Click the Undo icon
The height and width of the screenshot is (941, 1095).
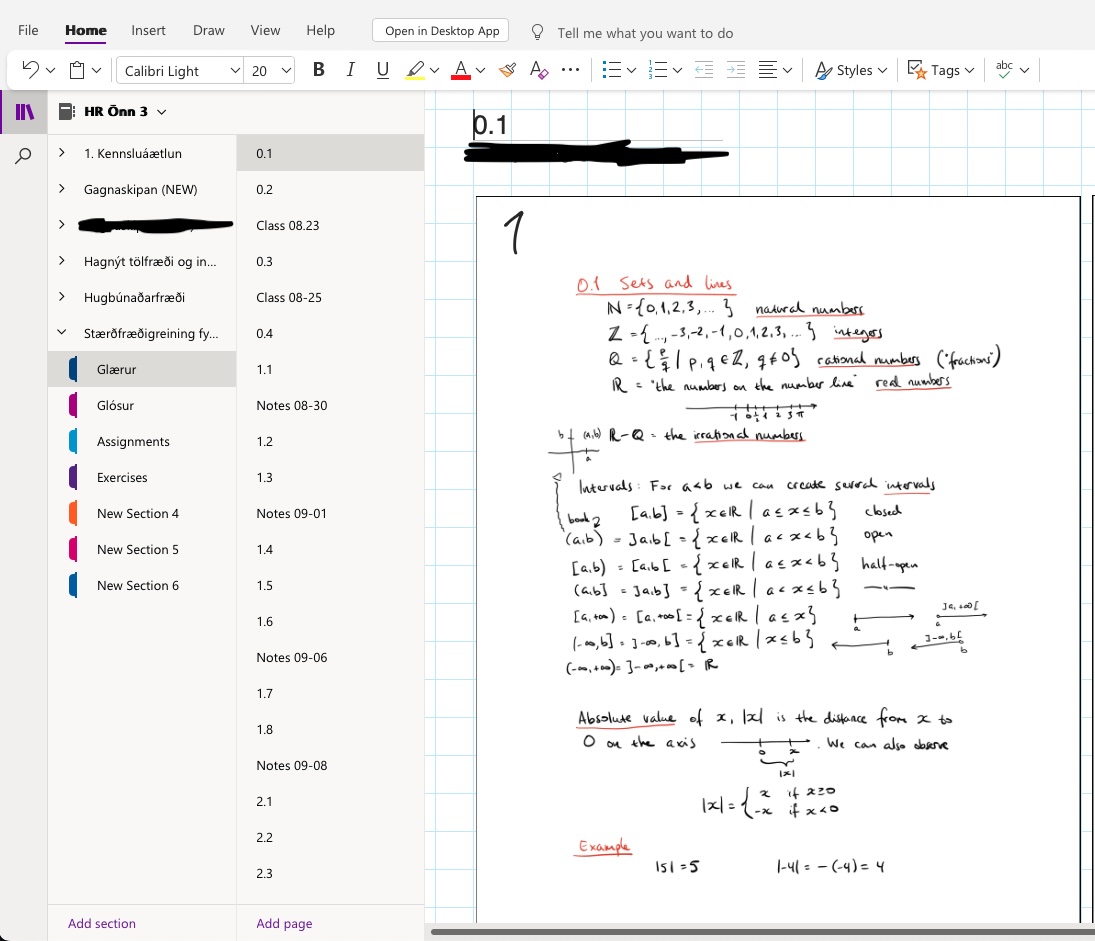click(x=29, y=70)
